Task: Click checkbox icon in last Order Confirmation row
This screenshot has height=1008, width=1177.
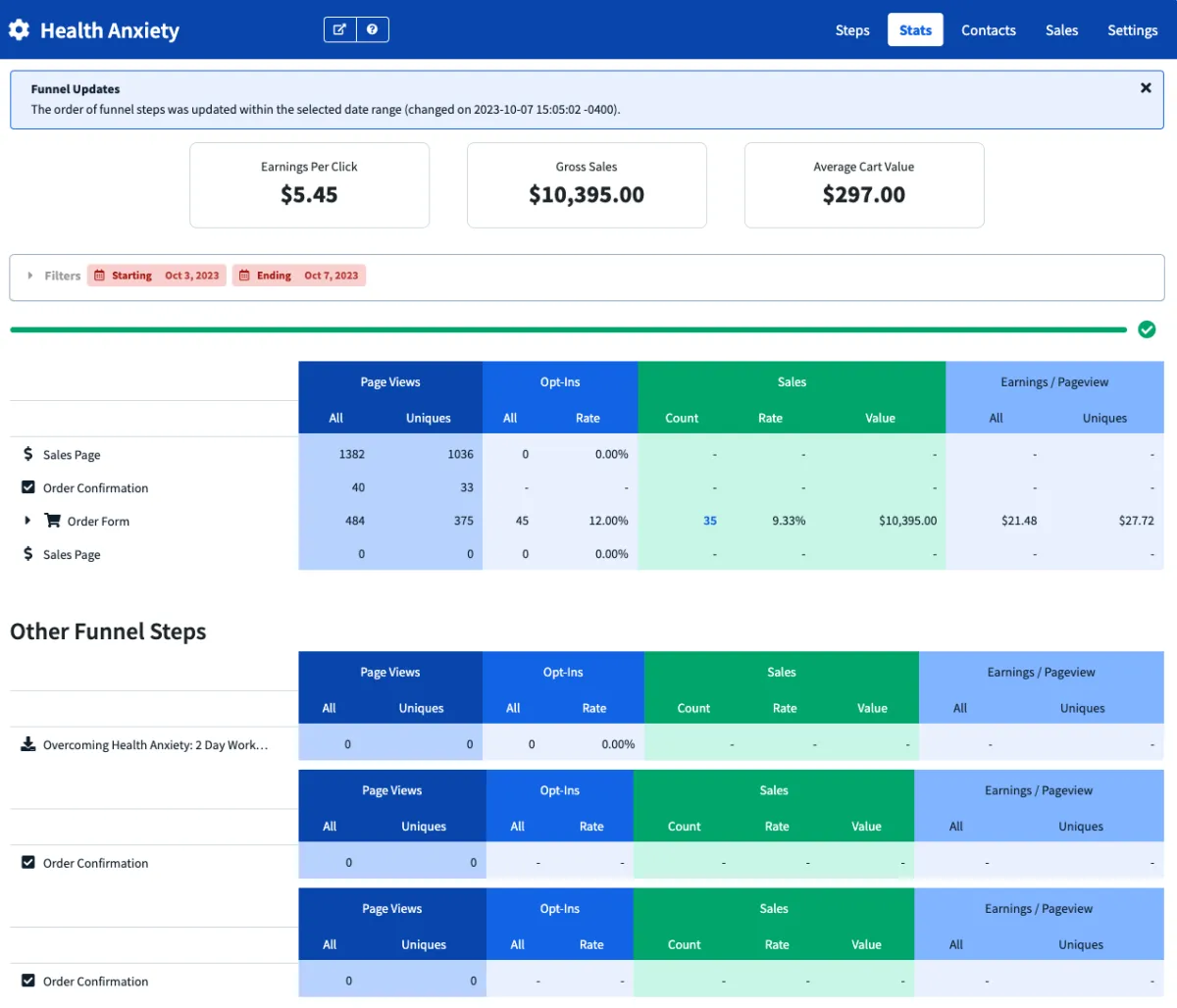Action: (28, 981)
